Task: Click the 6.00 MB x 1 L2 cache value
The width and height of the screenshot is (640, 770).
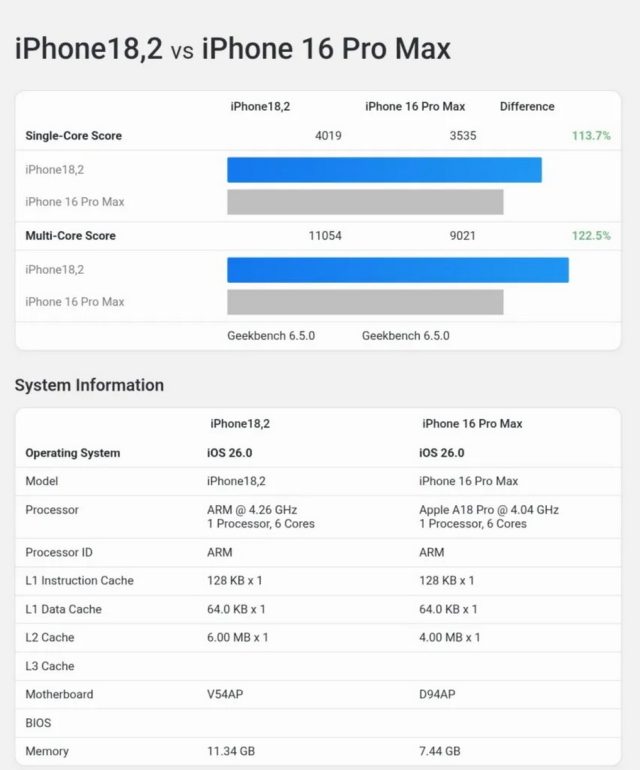Action: click(x=238, y=637)
